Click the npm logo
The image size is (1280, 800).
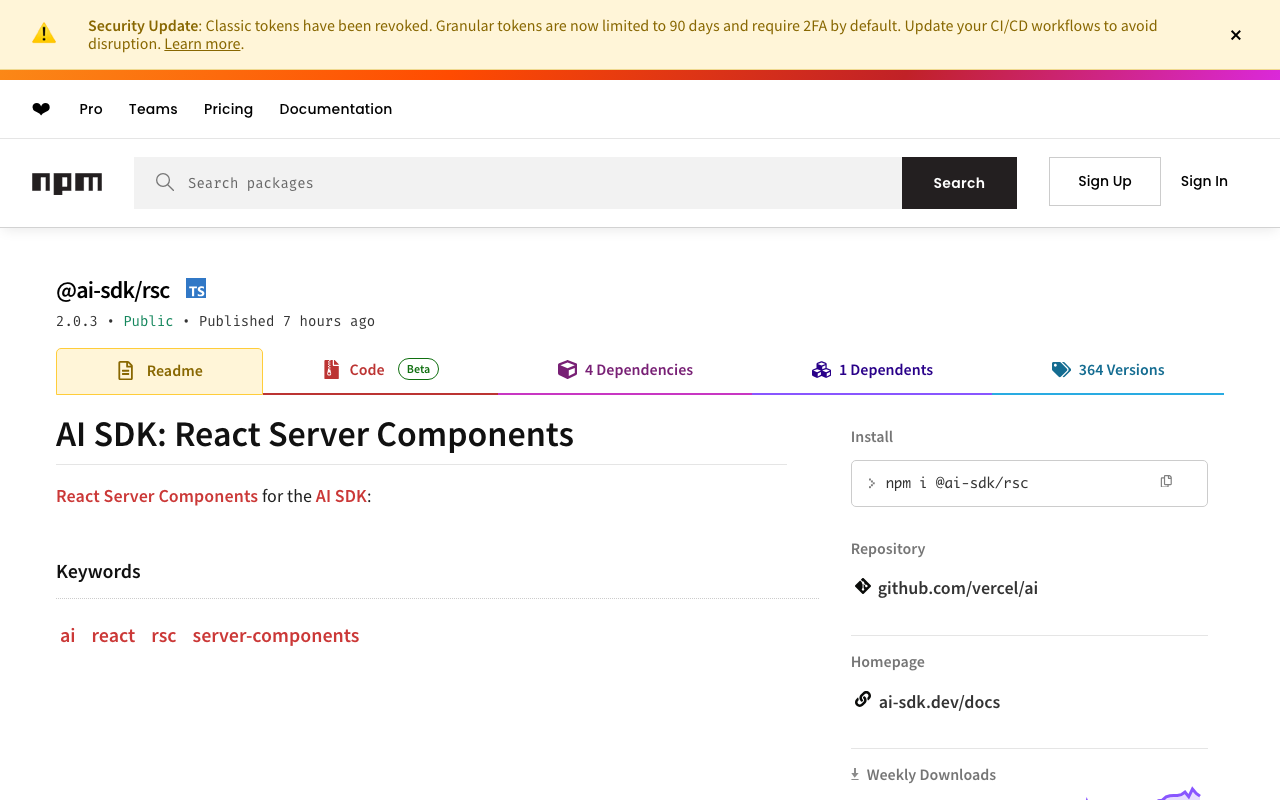(67, 182)
